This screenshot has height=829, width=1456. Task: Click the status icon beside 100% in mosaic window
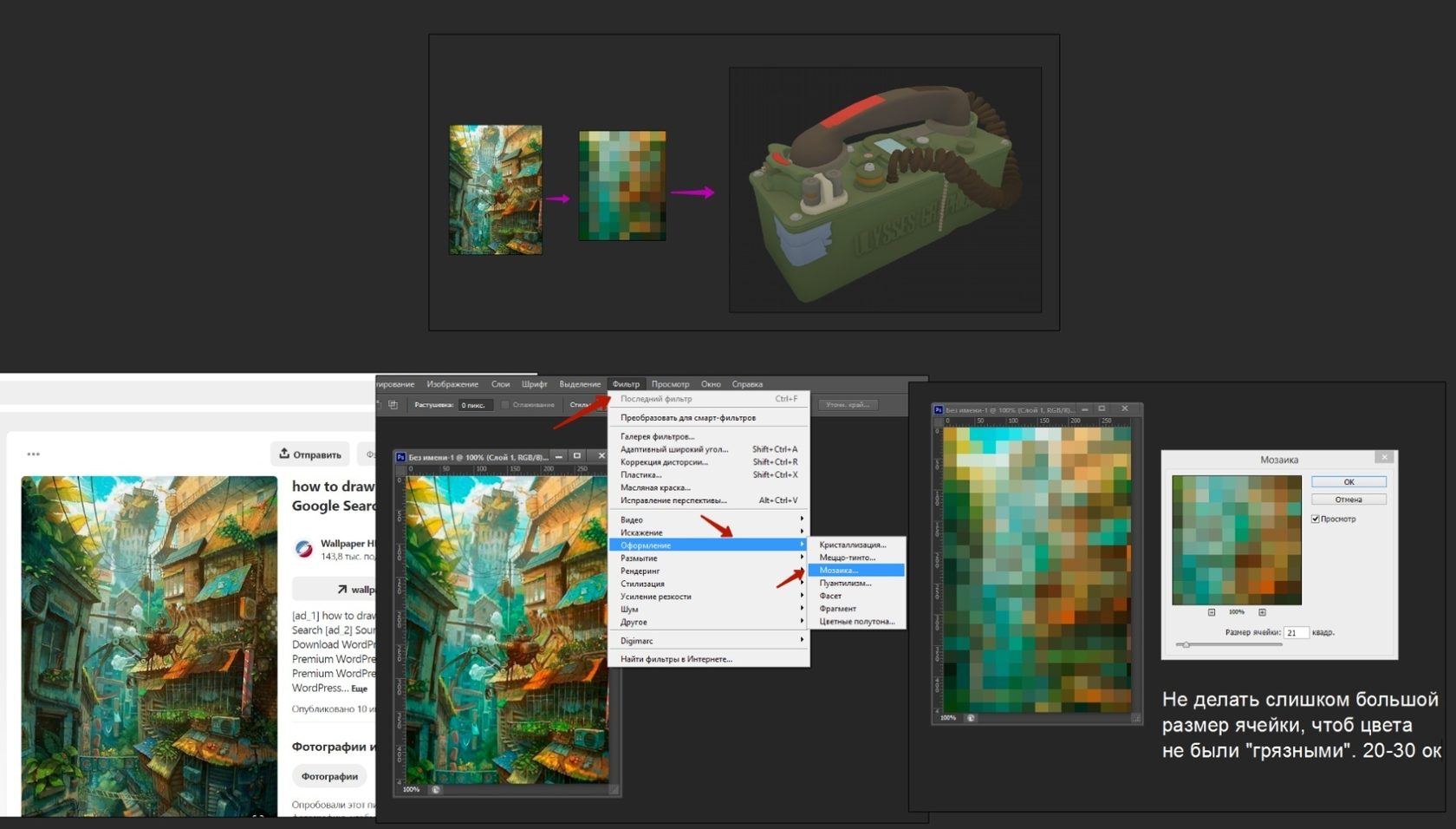pyautogui.click(x=972, y=718)
